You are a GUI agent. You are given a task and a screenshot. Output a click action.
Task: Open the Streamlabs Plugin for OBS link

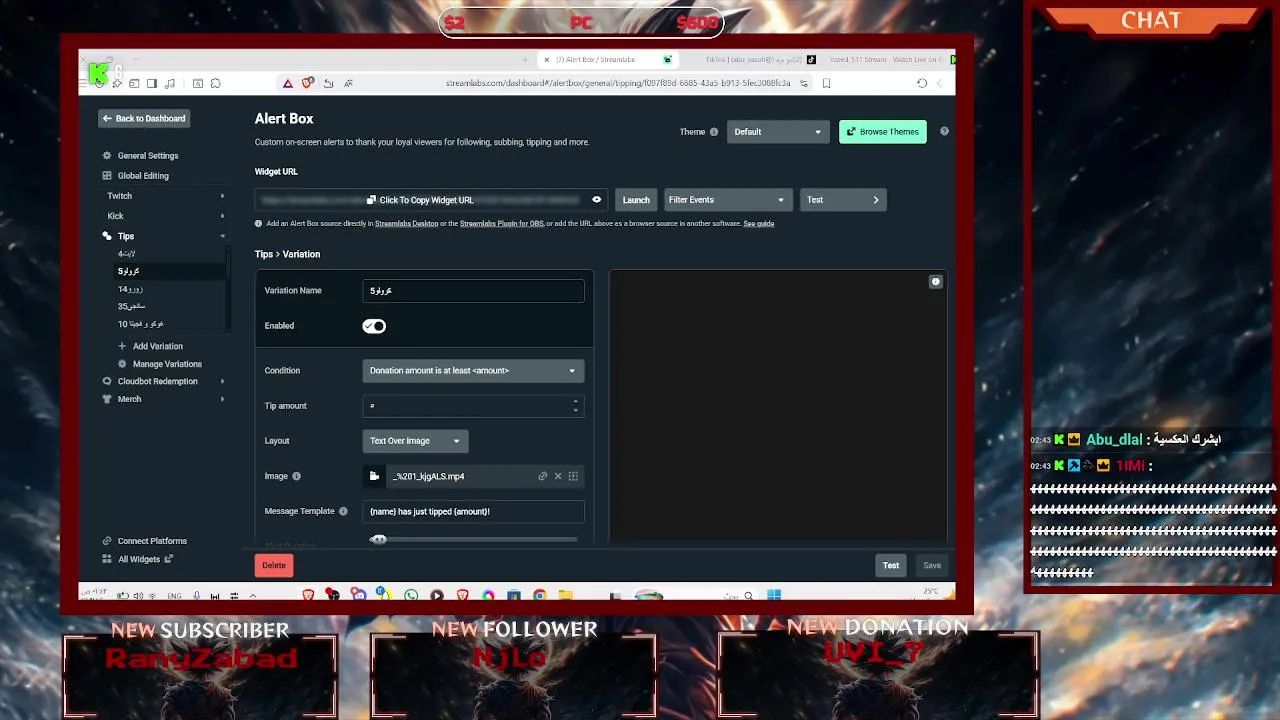coord(501,224)
